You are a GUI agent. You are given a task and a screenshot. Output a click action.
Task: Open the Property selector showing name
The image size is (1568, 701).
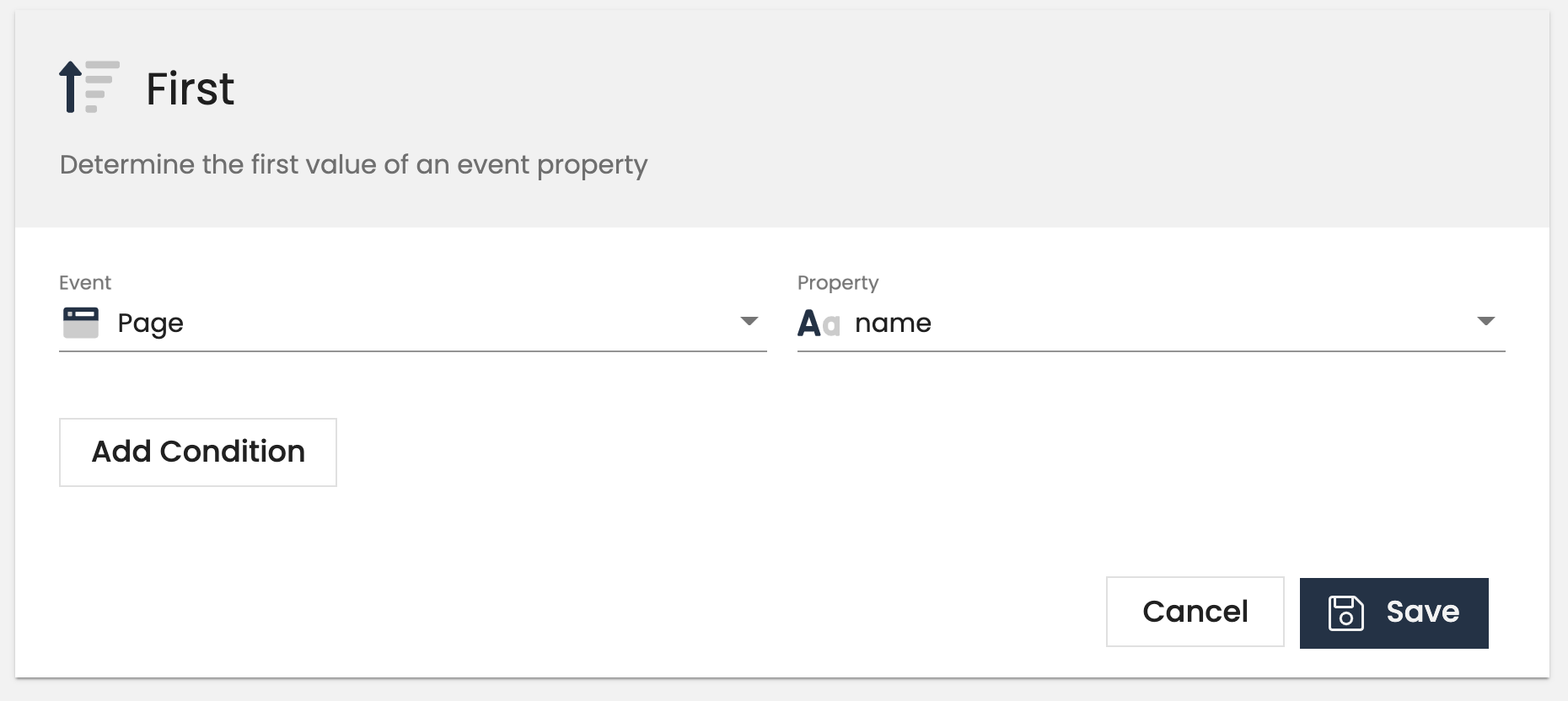click(x=1151, y=324)
